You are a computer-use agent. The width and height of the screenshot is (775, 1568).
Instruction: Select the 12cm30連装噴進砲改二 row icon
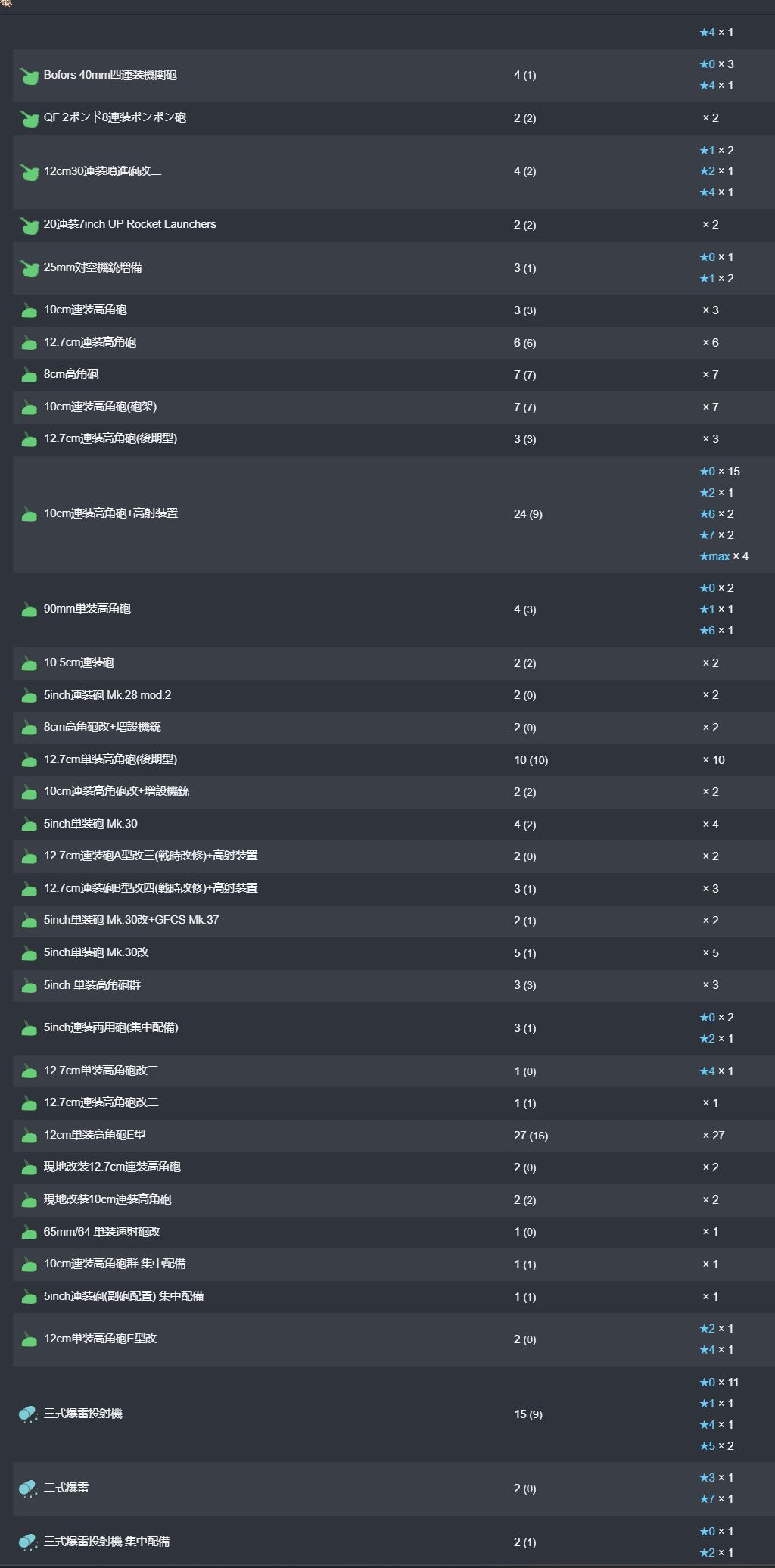tap(30, 172)
